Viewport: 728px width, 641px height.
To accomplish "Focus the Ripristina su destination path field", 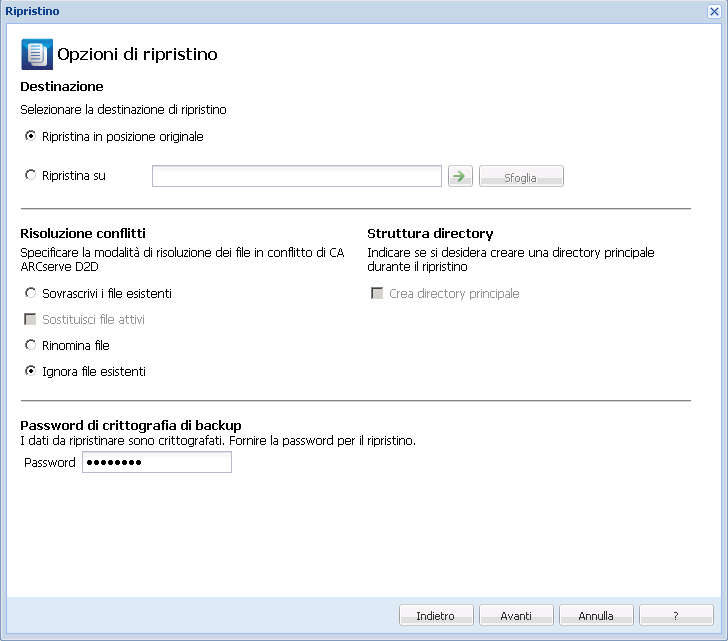I will pos(297,176).
